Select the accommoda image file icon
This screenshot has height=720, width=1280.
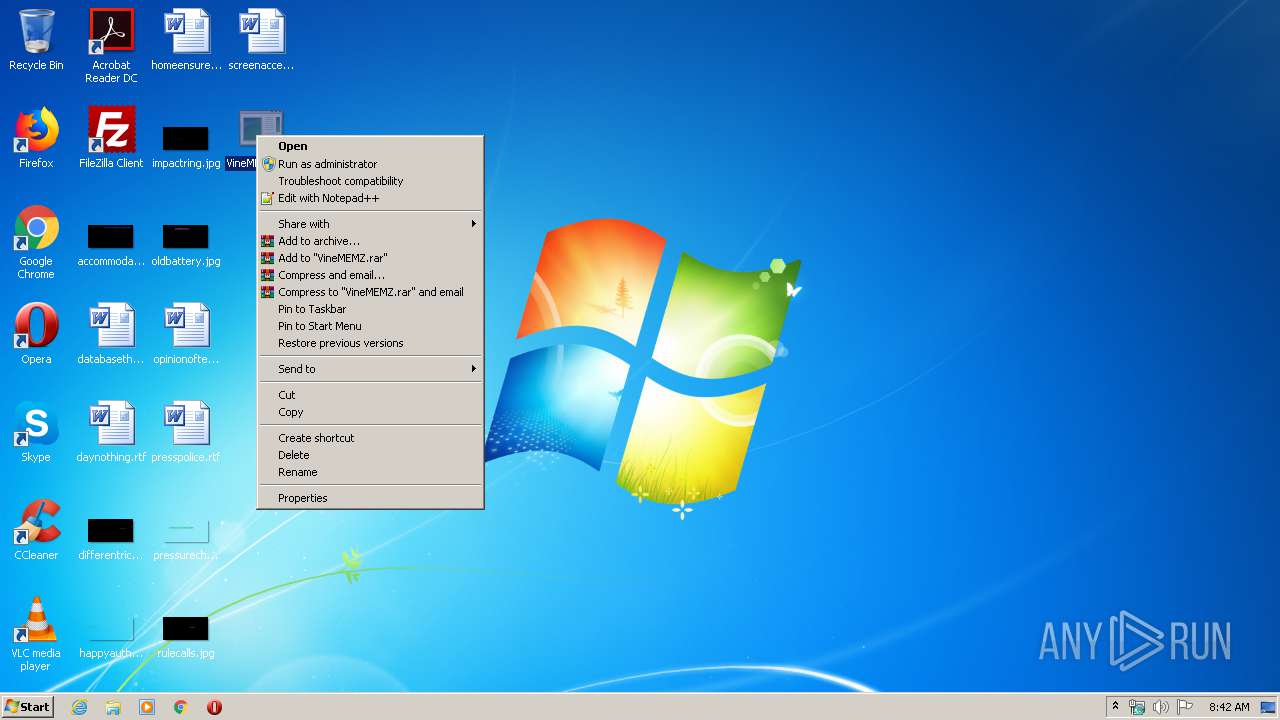point(111,245)
